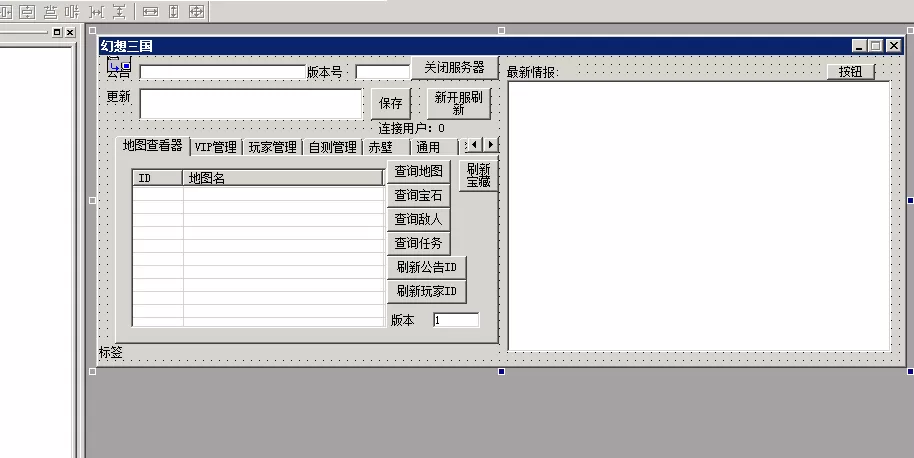The width and height of the screenshot is (914, 458).
Task: Switch to the 地图查看器 tab
Action: (153, 145)
